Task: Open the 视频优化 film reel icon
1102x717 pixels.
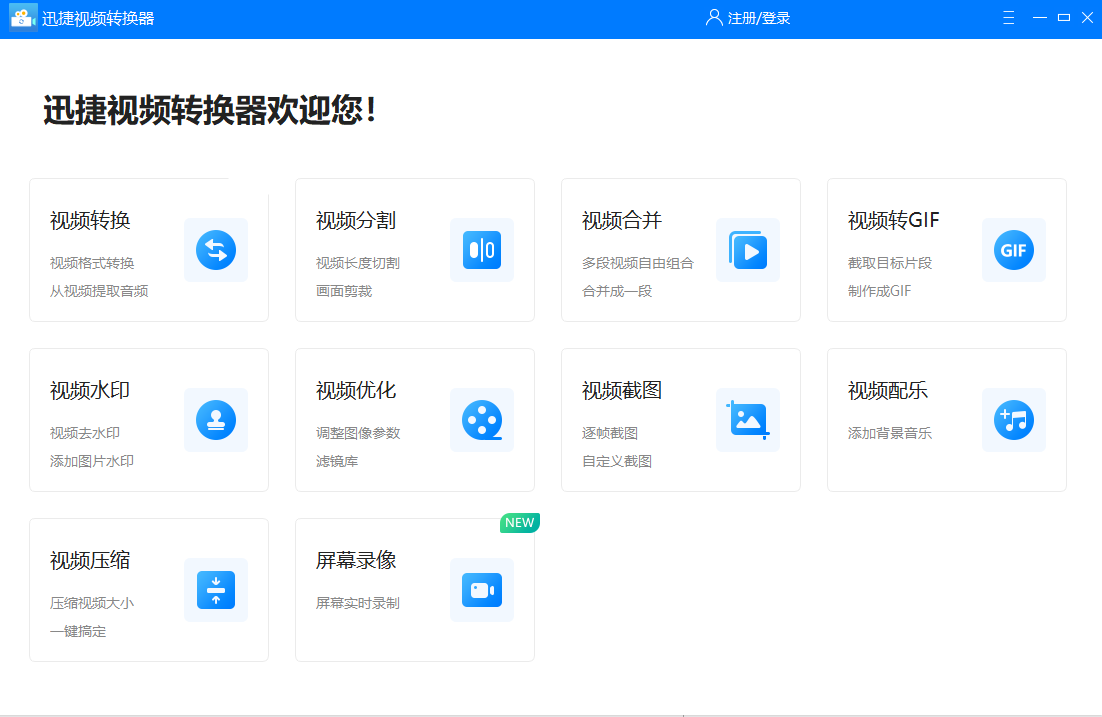Action: [x=482, y=420]
